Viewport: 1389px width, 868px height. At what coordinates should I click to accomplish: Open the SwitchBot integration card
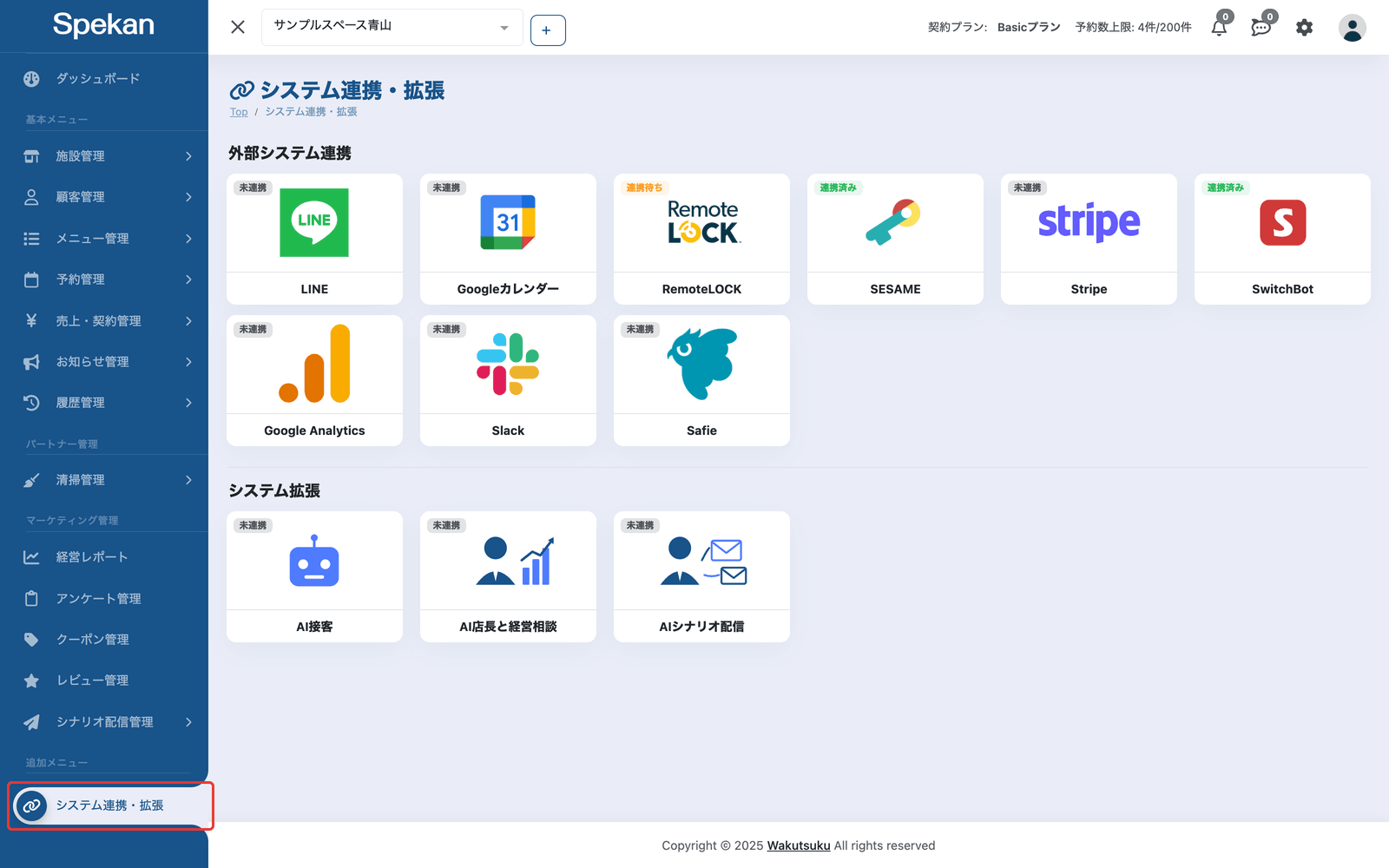click(x=1282, y=239)
